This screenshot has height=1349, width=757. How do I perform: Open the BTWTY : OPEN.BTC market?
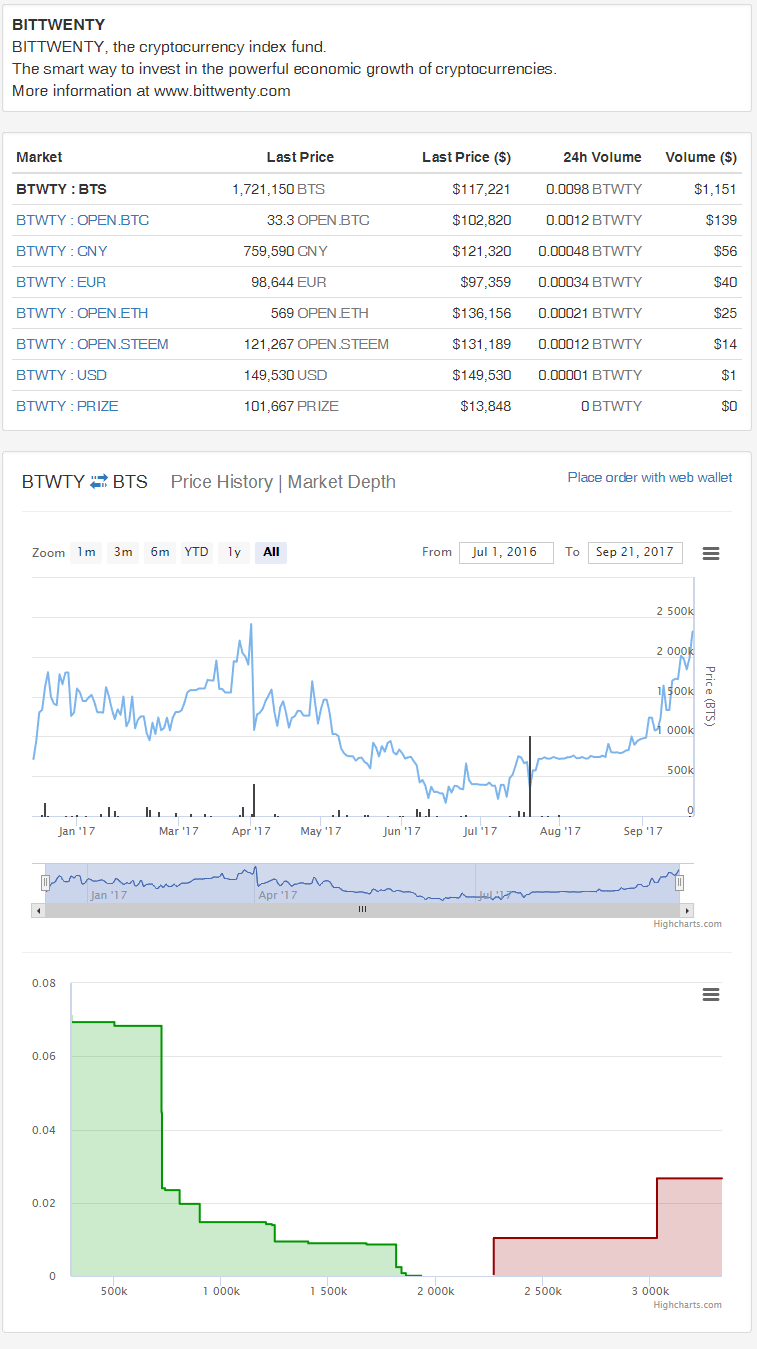(x=83, y=220)
